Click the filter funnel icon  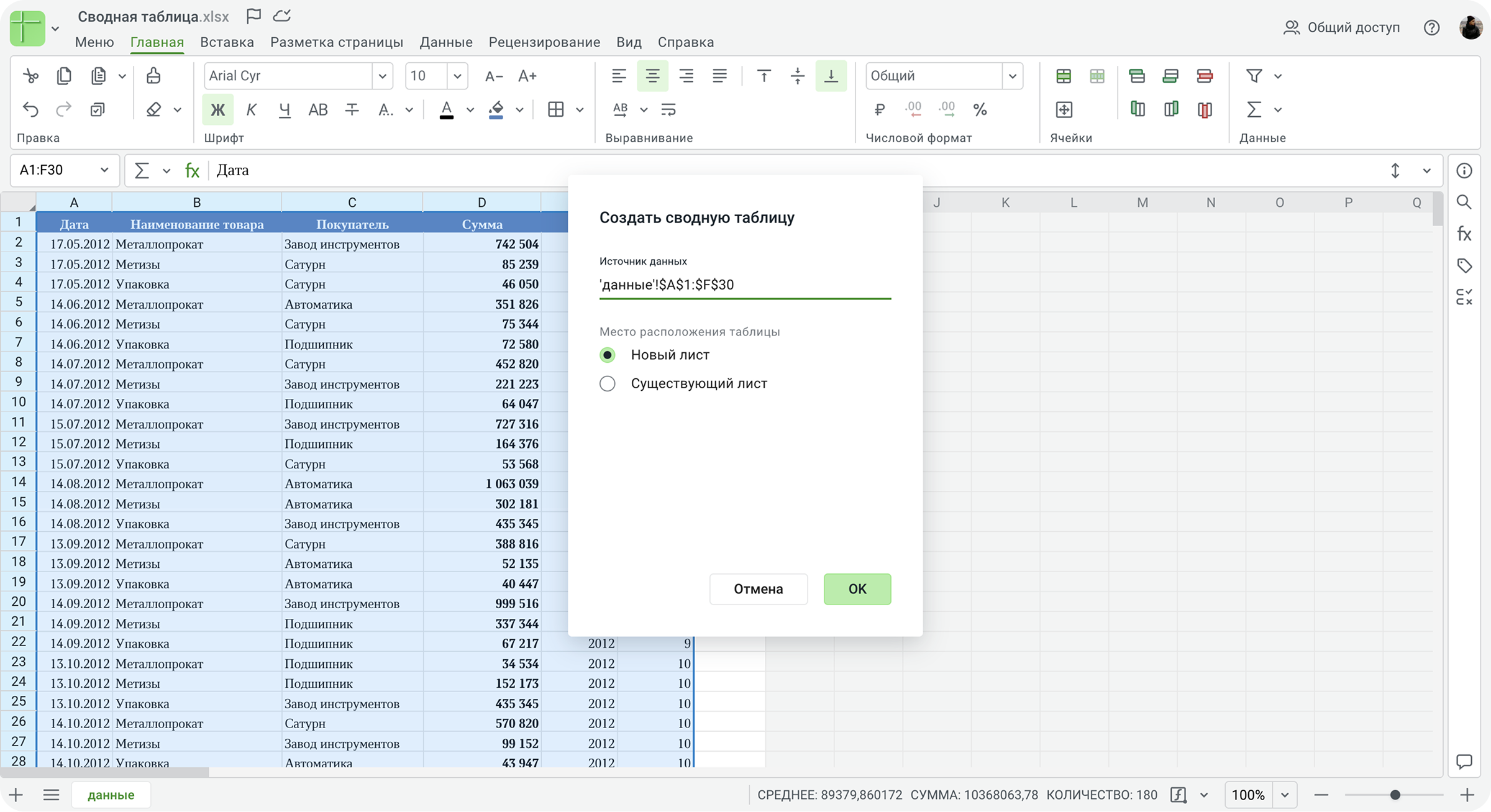tap(1254, 76)
